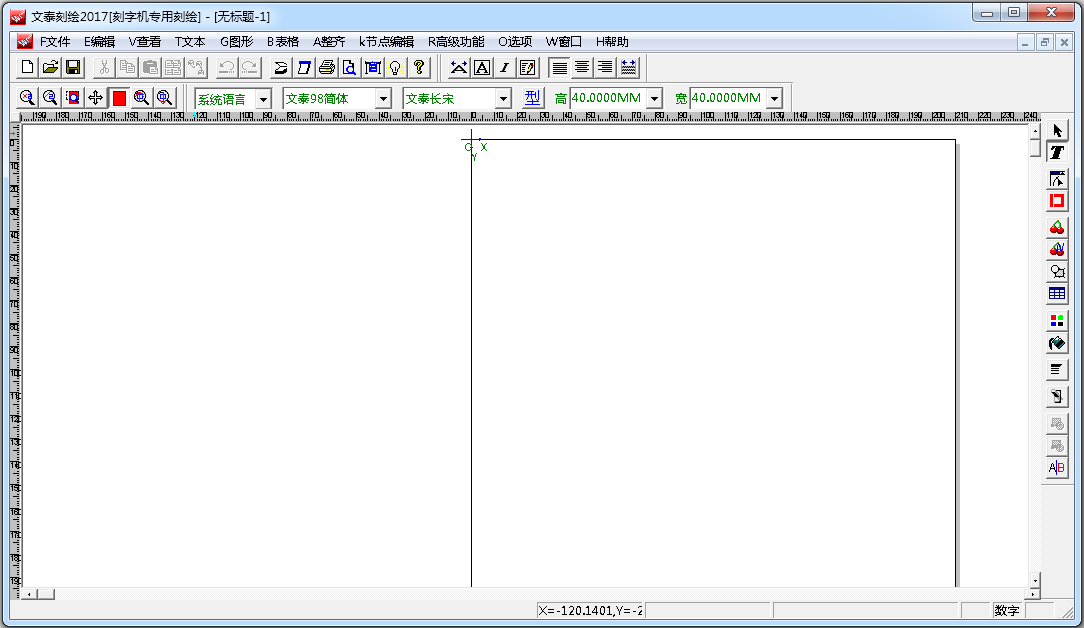Click the pan move arrows tool

(96, 97)
